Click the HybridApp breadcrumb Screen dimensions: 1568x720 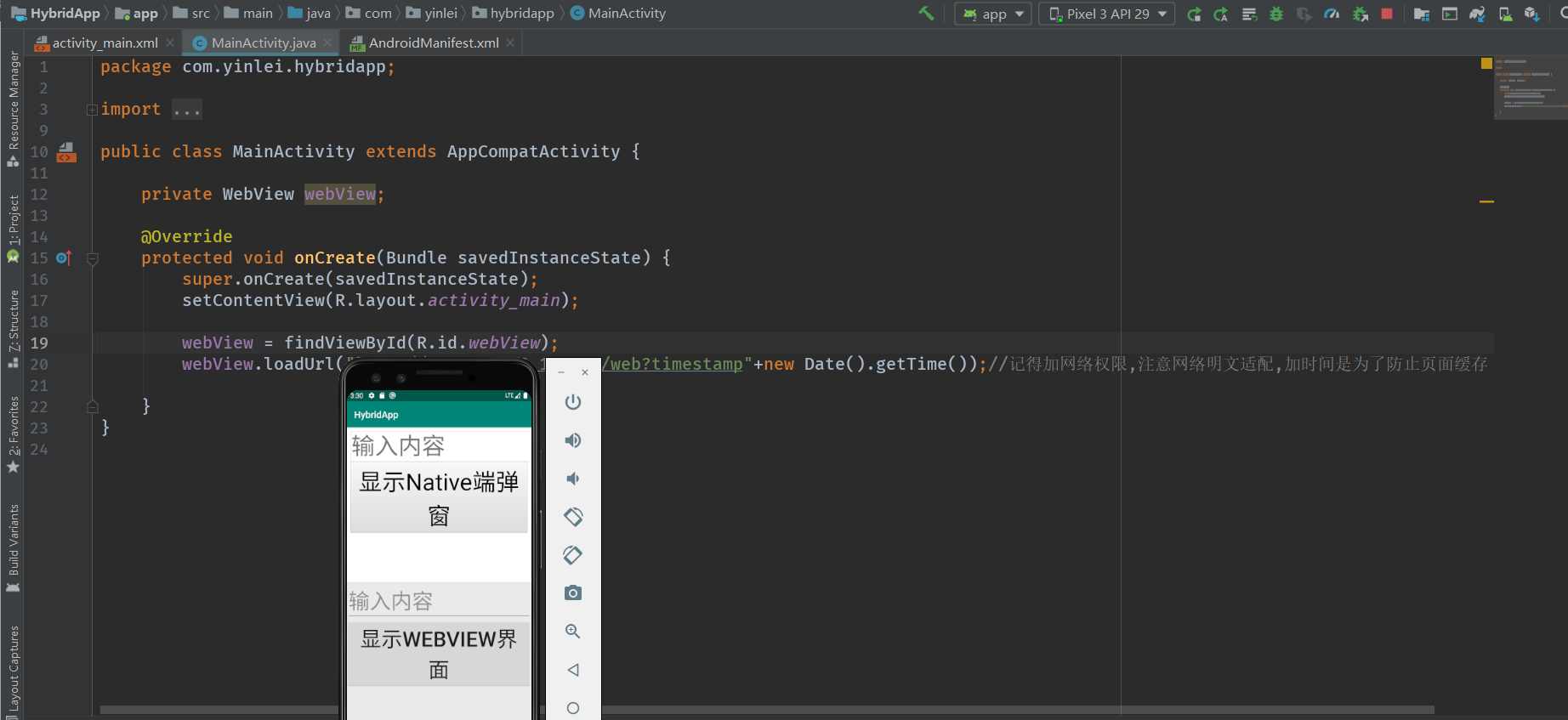pos(56,14)
